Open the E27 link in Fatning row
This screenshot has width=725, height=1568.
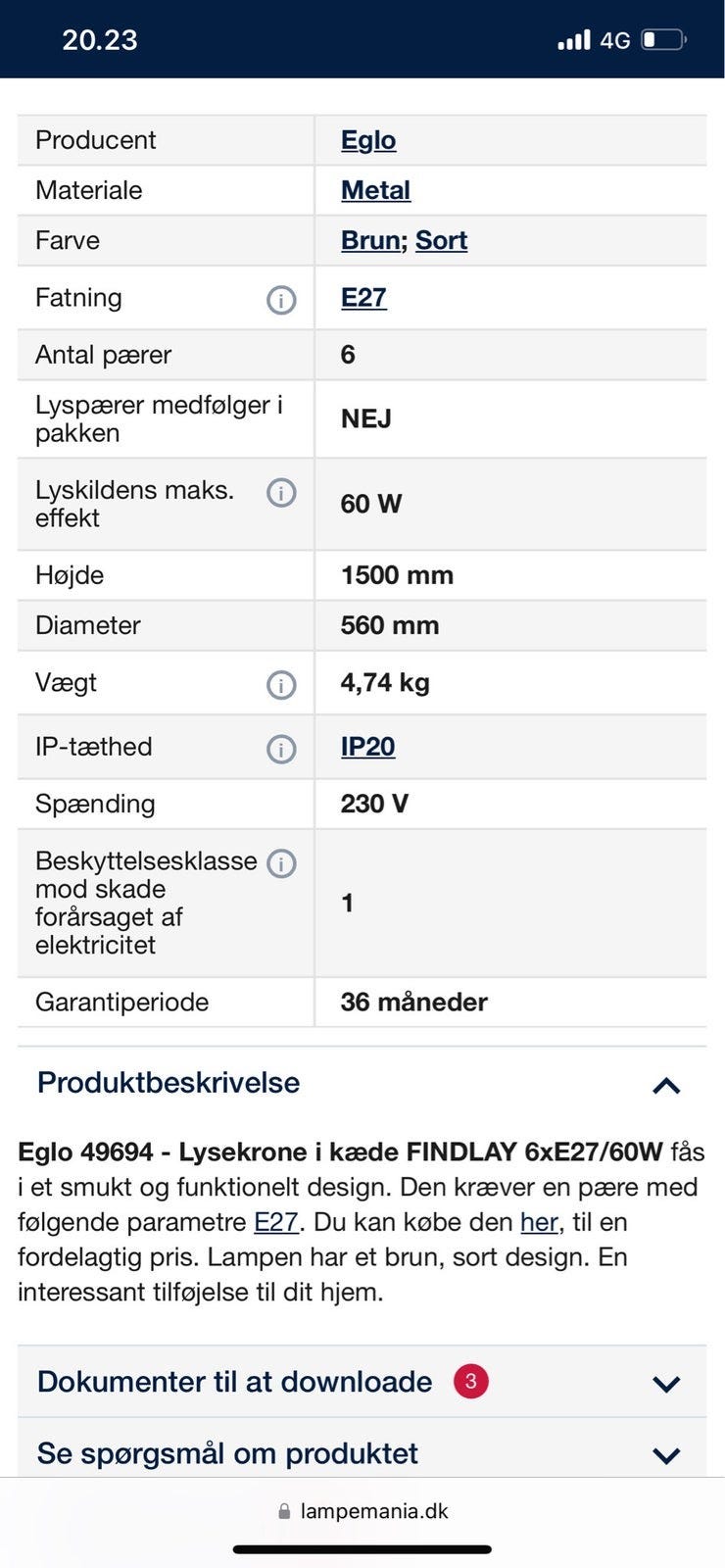[x=363, y=298]
